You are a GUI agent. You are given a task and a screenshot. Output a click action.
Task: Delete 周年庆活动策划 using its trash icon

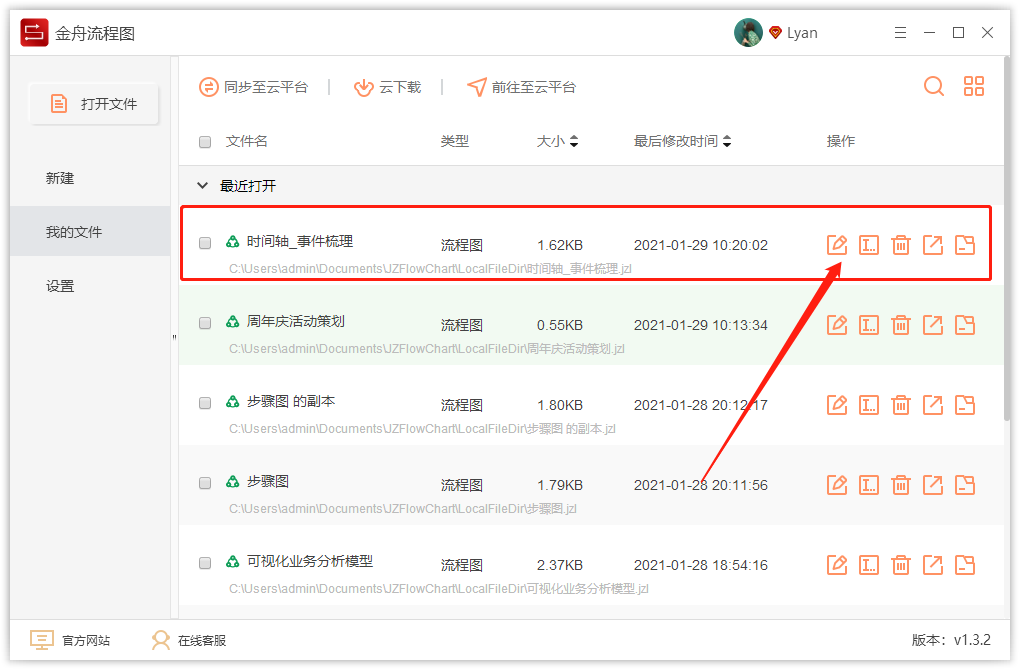pos(900,325)
